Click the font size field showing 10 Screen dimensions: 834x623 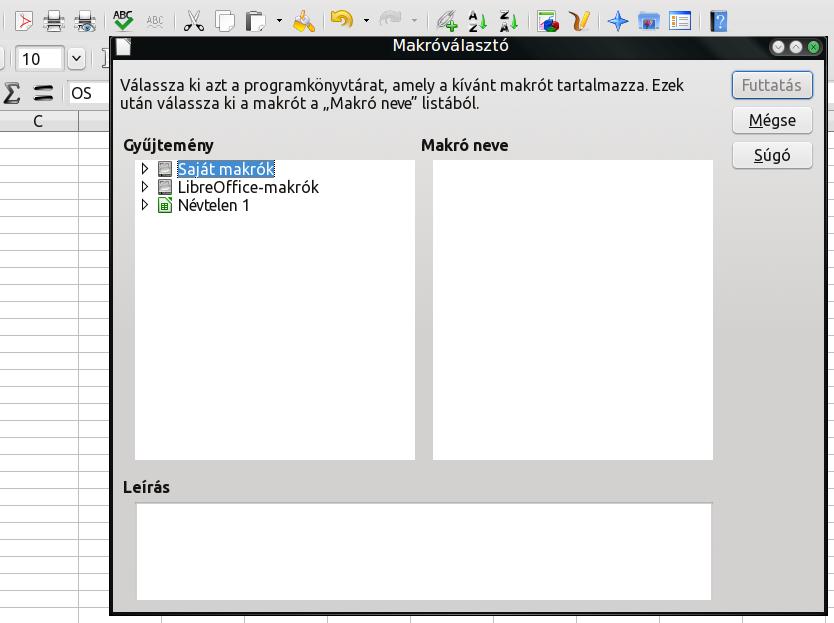pos(40,59)
